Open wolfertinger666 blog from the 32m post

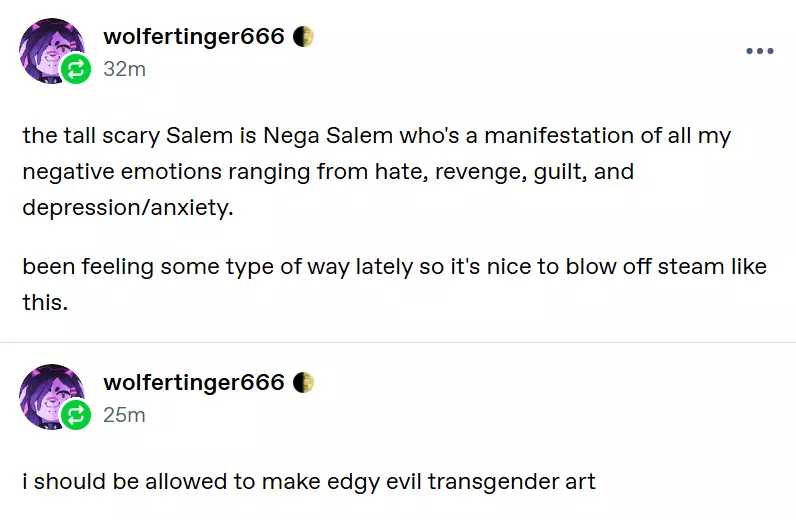point(194,37)
